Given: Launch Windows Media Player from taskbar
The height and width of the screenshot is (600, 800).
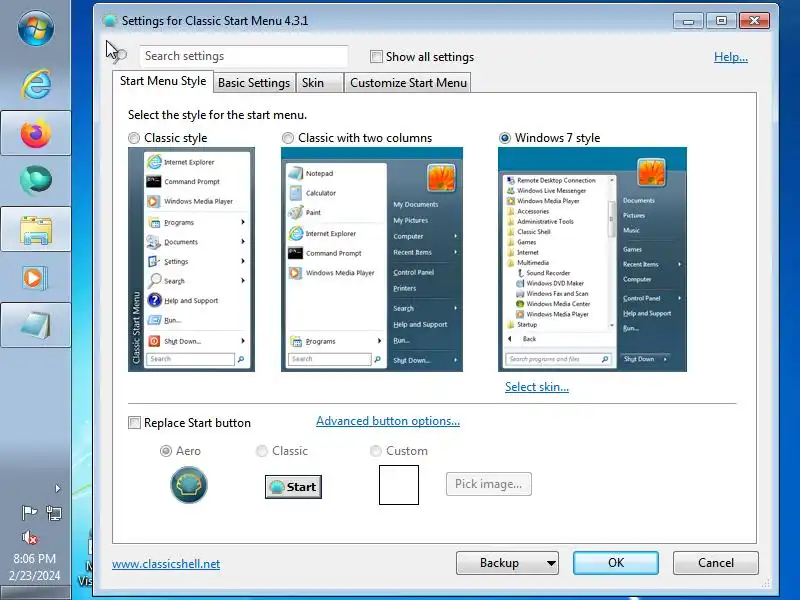Looking at the screenshot, I should [x=36, y=278].
